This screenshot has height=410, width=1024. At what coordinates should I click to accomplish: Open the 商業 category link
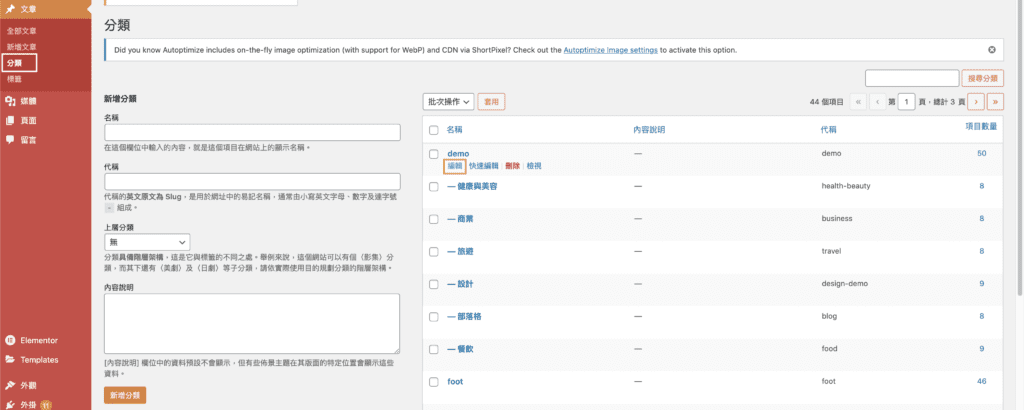click(x=460, y=219)
